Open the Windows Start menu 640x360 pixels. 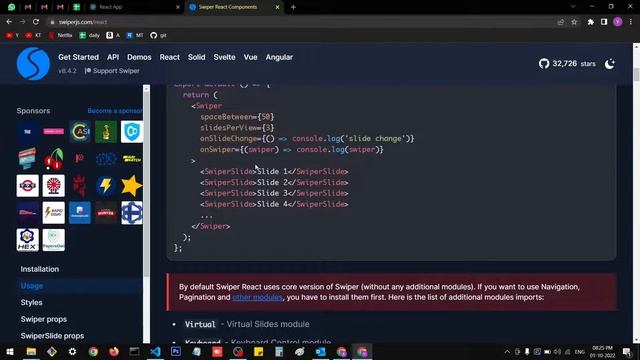pos(10,351)
